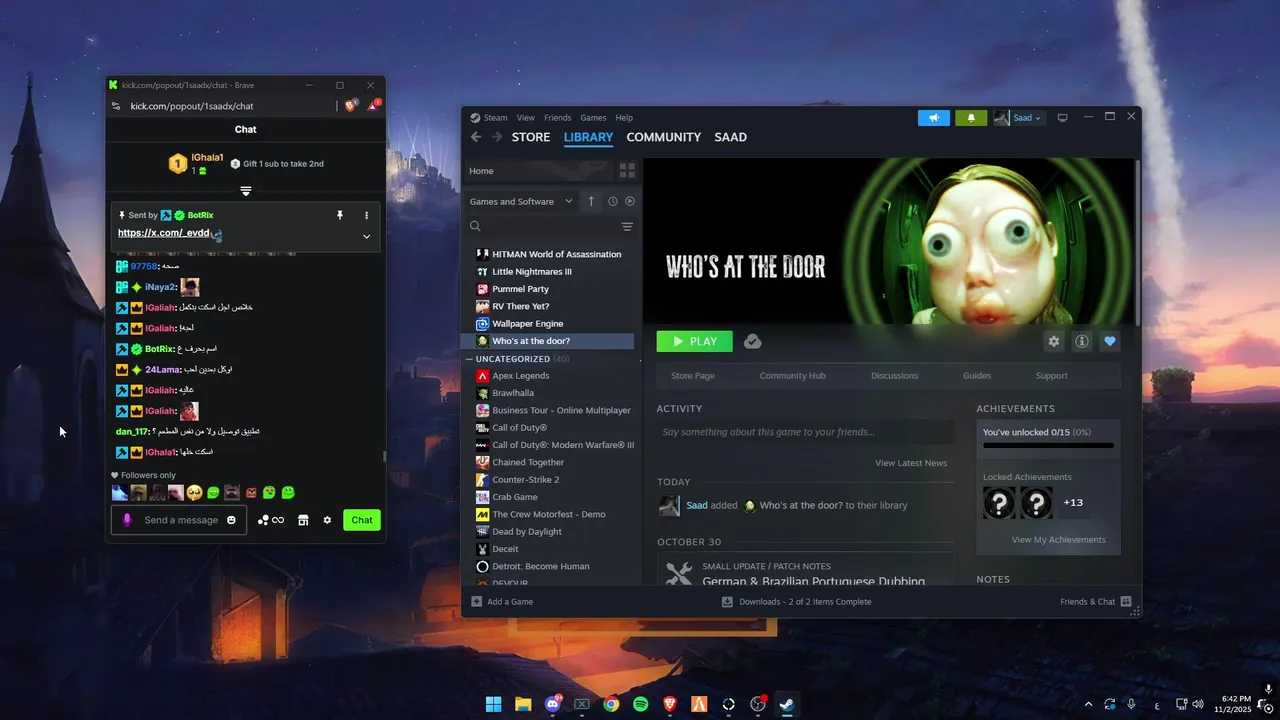Click the Steam cloud status icon
1280x720 pixels.
(753, 342)
